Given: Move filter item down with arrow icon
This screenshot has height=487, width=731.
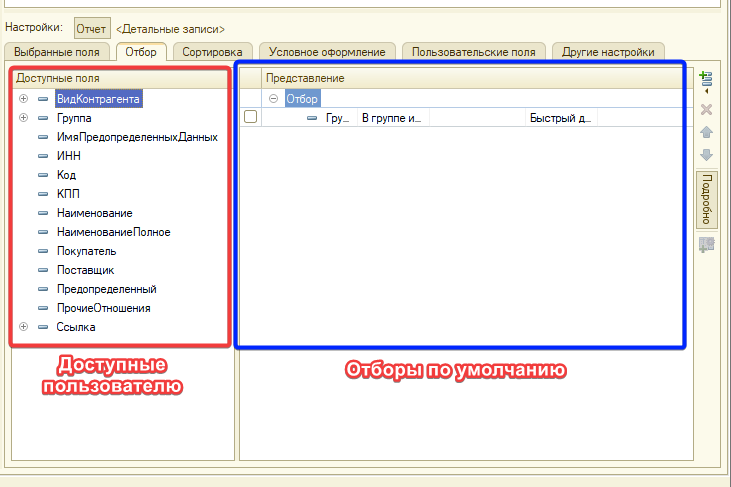Looking at the screenshot, I should [706, 155].
